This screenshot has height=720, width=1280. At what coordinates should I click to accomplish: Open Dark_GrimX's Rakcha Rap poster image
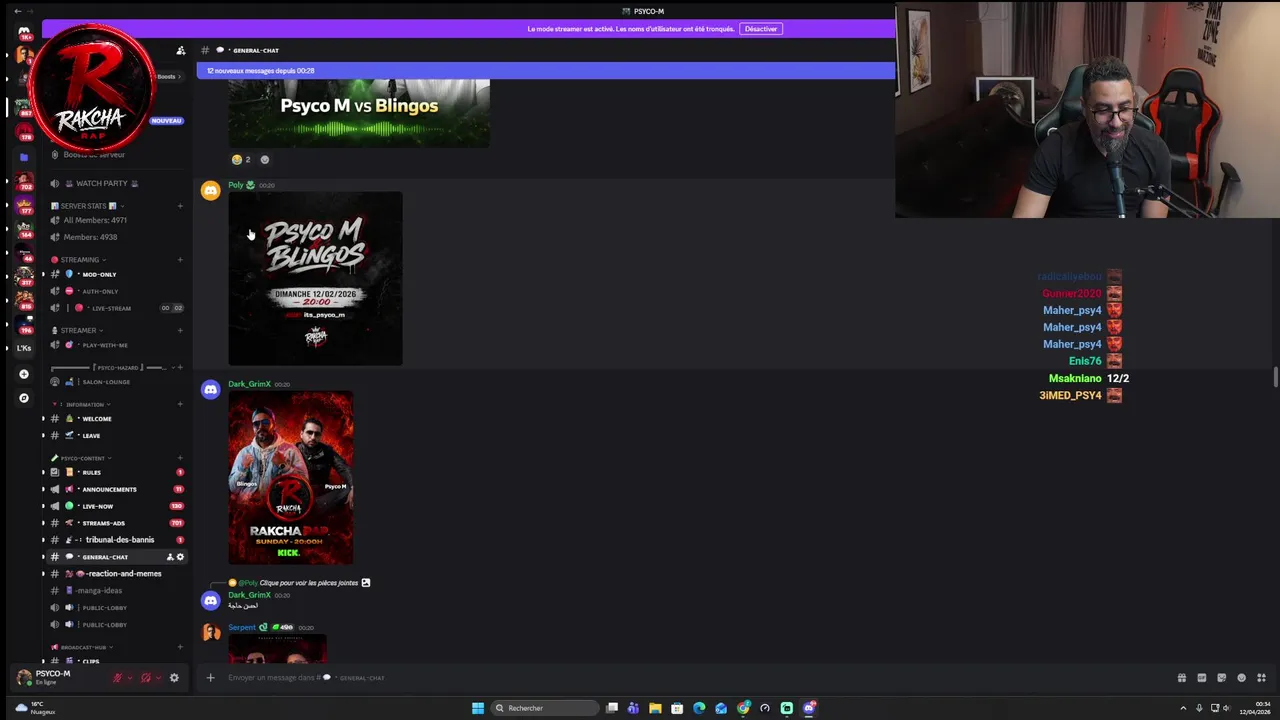point(290,478)
